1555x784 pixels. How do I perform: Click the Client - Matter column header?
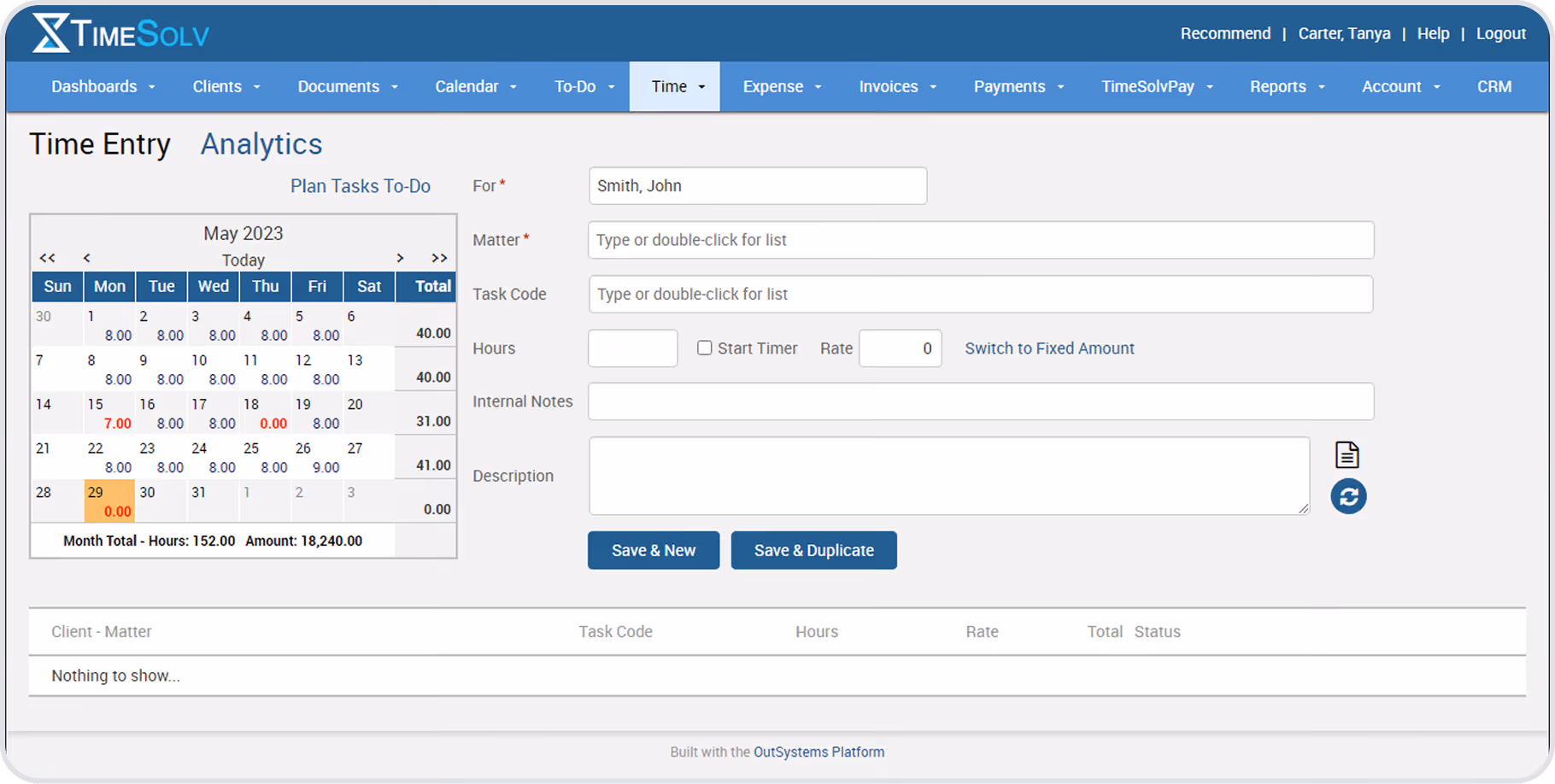(102, 632)
